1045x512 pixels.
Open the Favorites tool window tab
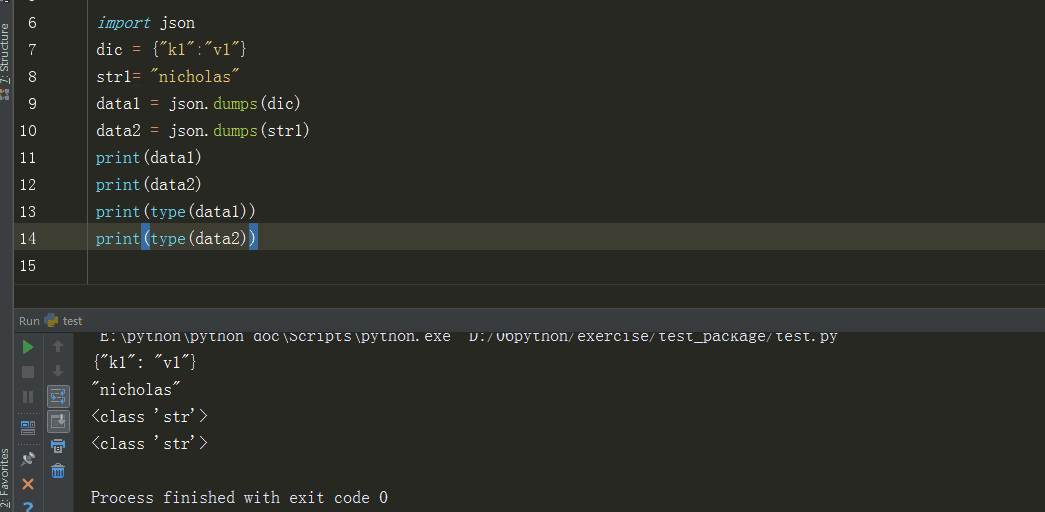(5, 478)
